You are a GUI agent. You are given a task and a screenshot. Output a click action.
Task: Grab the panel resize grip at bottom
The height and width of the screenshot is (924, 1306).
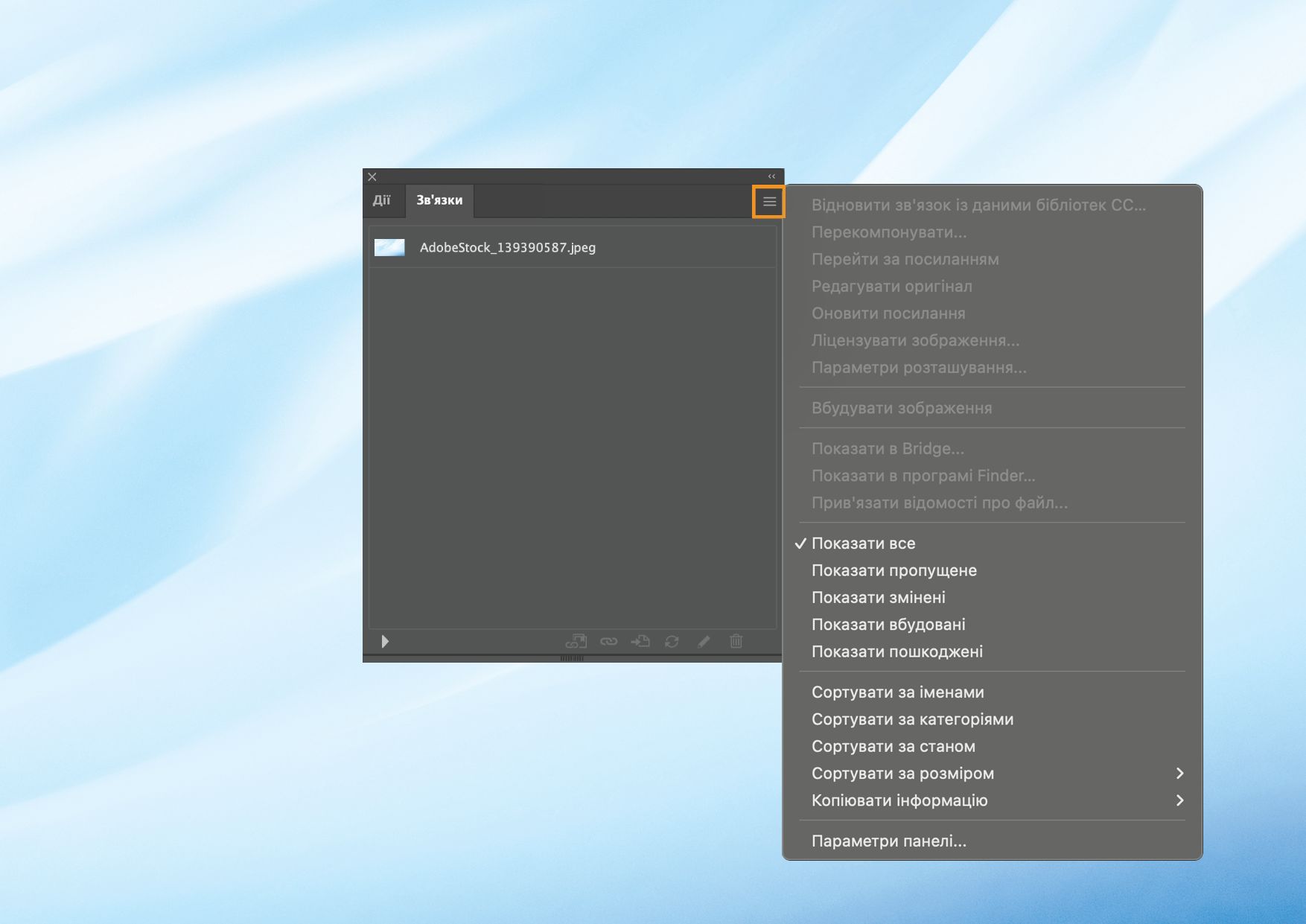click(572, 658)
